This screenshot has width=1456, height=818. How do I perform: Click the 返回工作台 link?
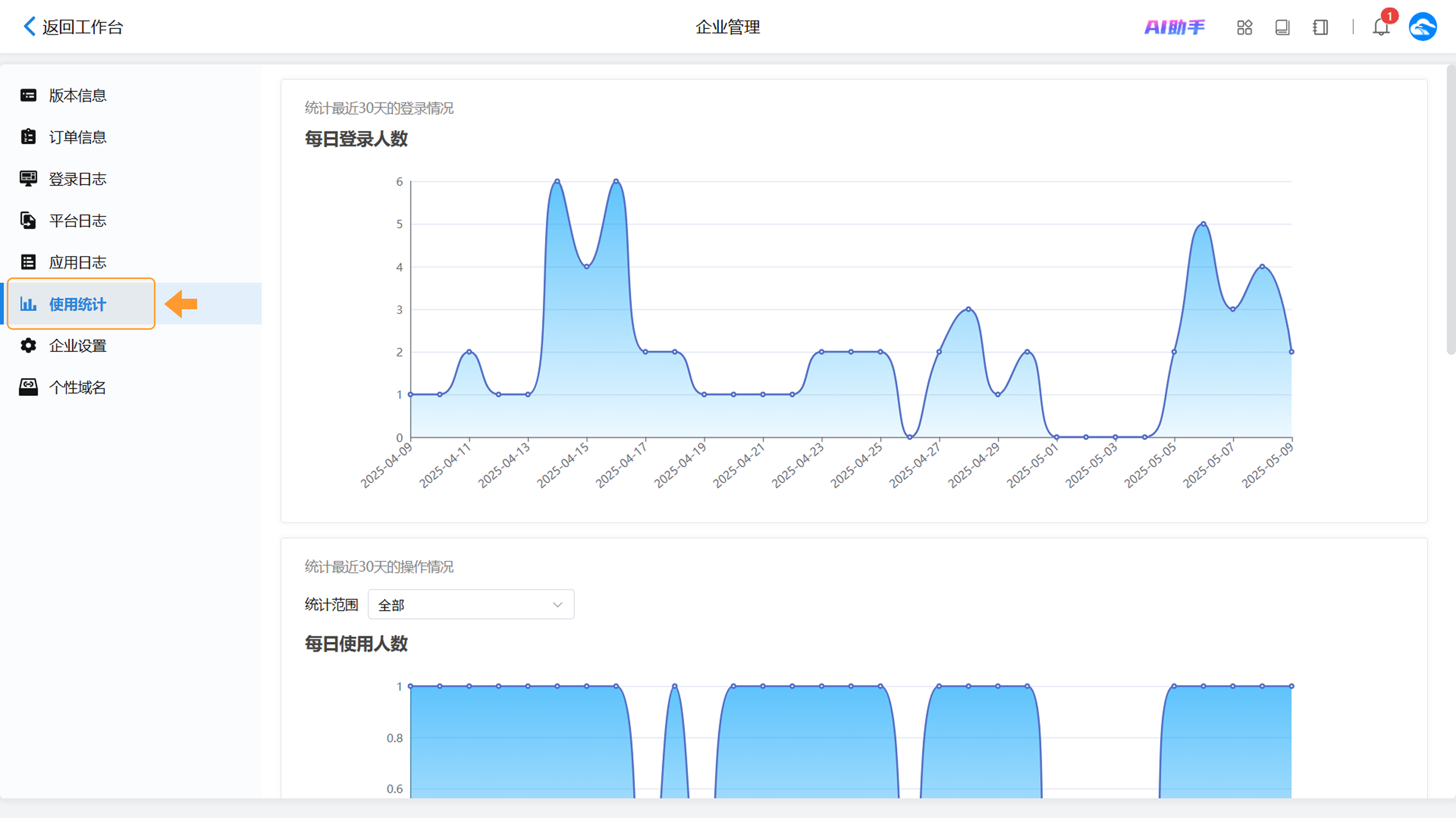point(83,27)
